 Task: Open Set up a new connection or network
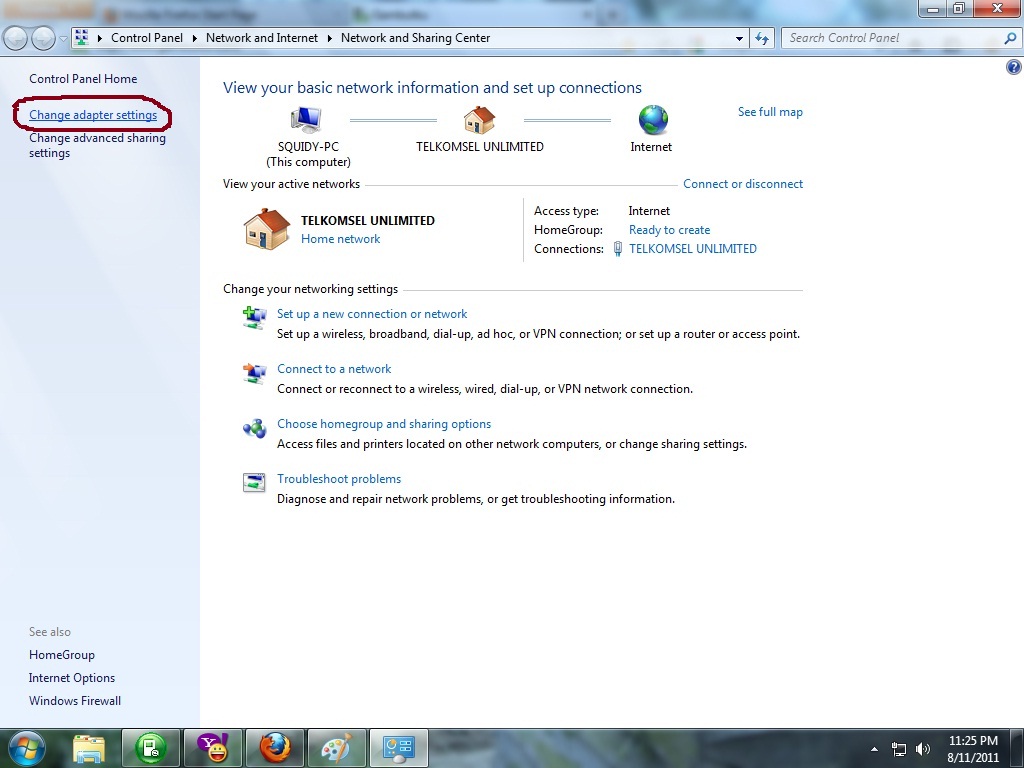pyautogui.click(x=372, y=314)
